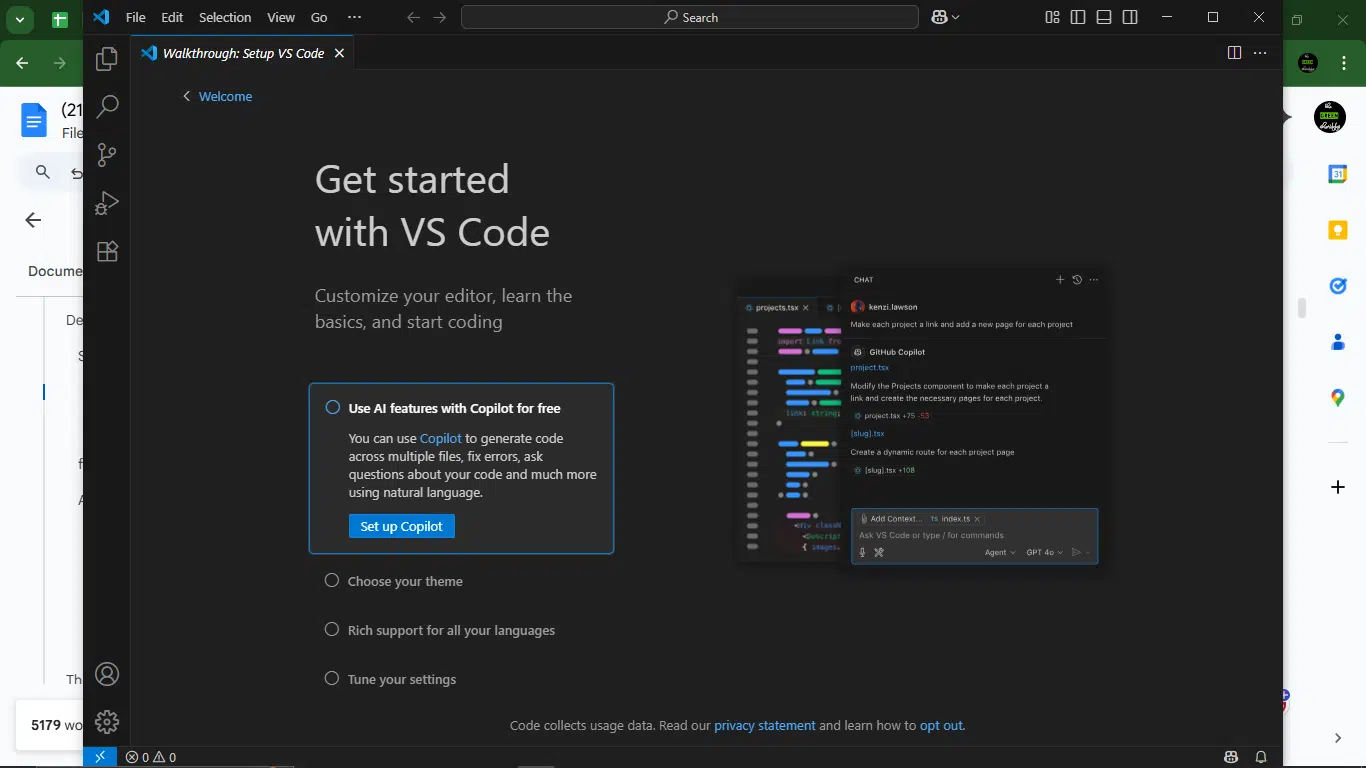Click the notifications bell in status bar
This screenshot has height=768, width=1366.
point(1261,757)
